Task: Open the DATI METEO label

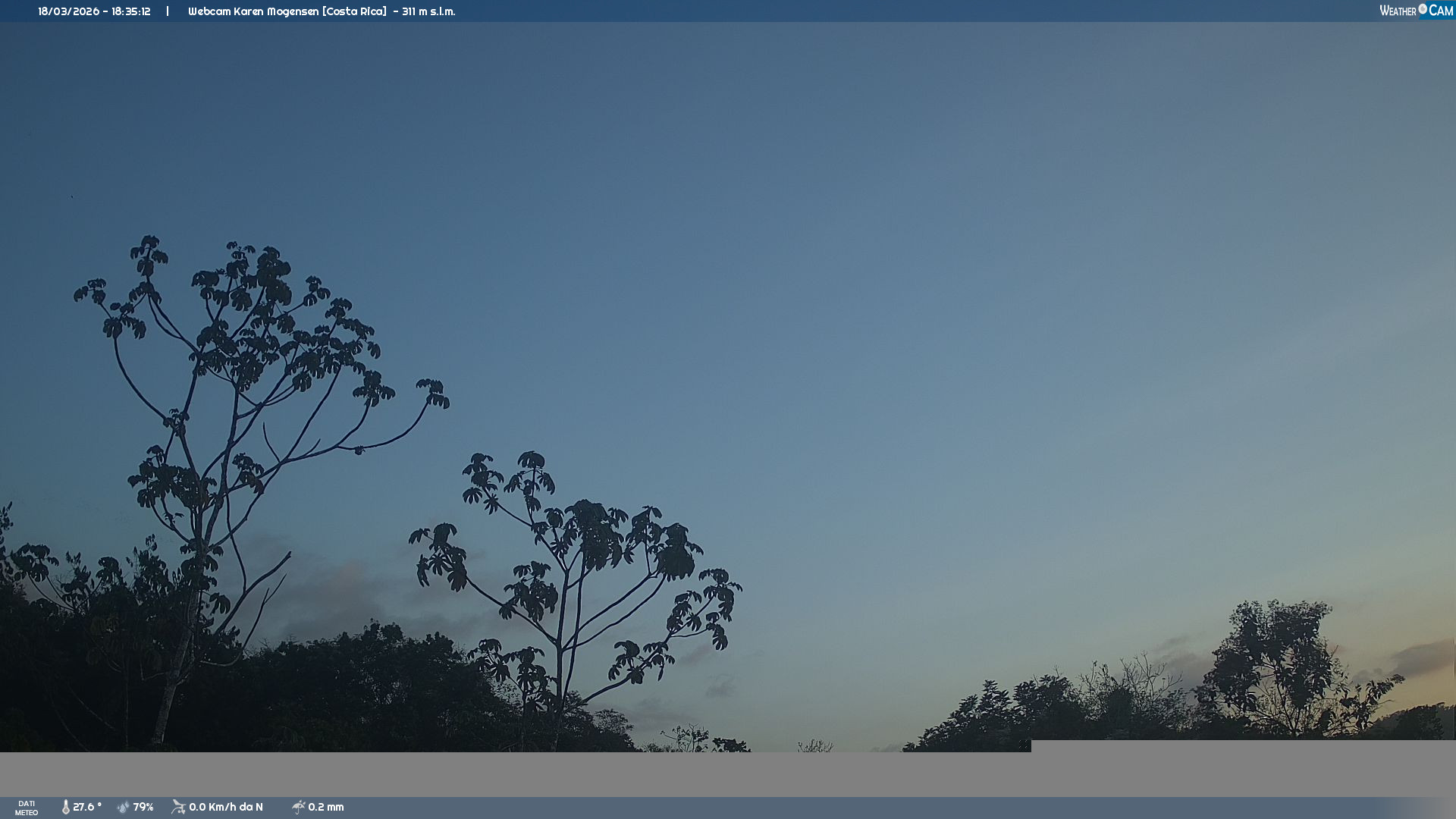Action: 27,808
